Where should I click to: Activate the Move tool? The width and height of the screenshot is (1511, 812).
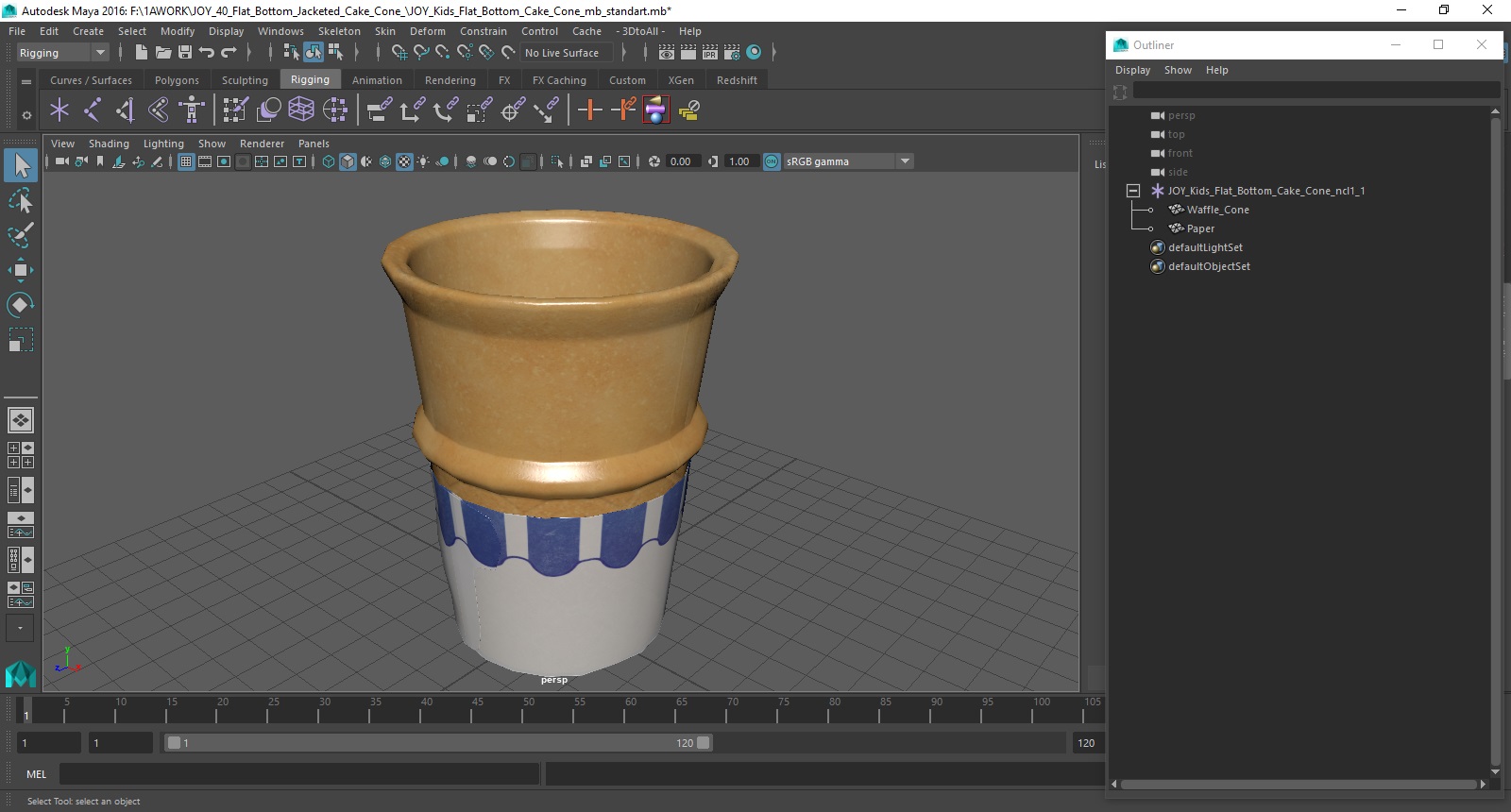21,270
